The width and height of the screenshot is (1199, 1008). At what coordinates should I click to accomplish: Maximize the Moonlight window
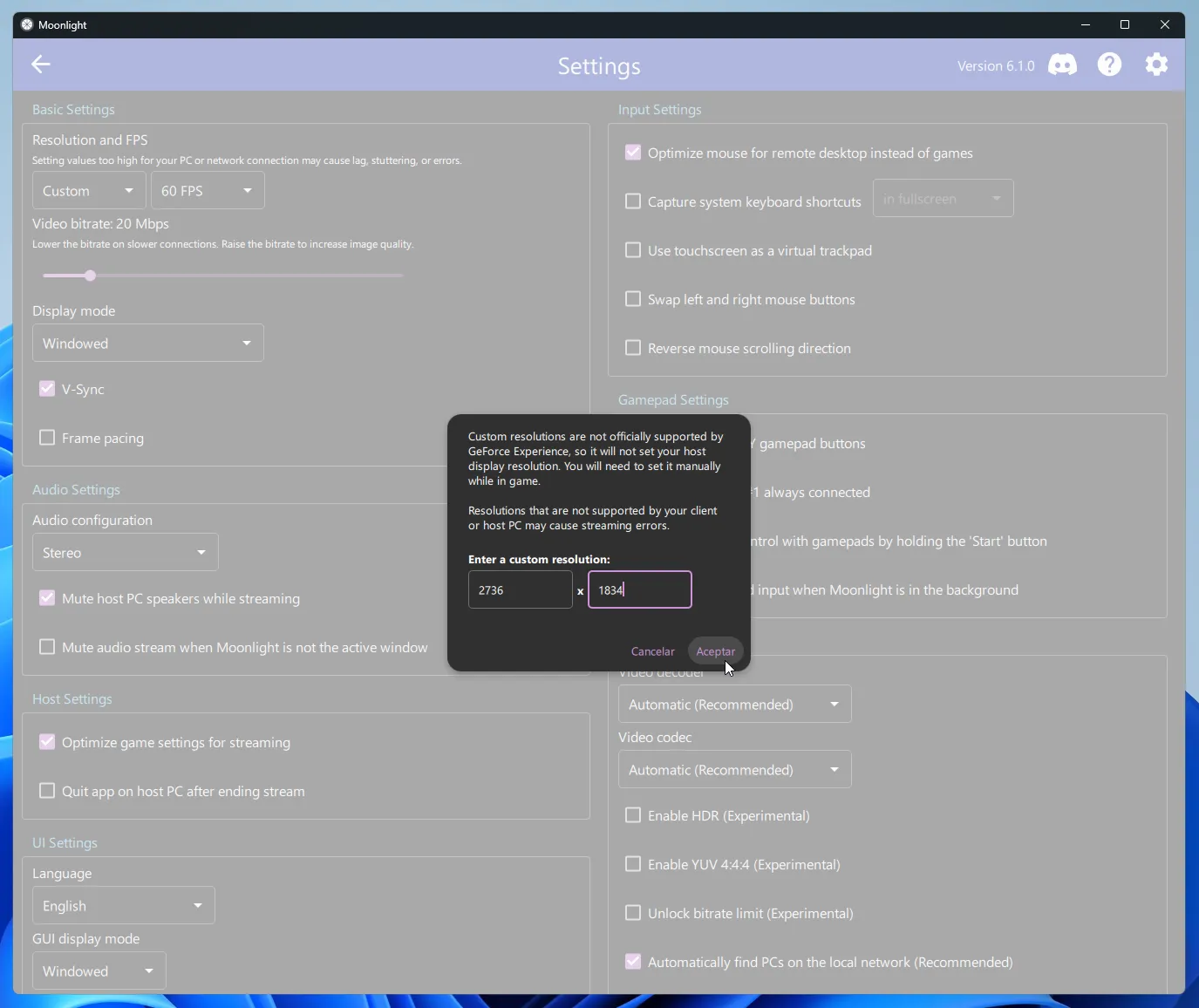[x=1125, y=24]
